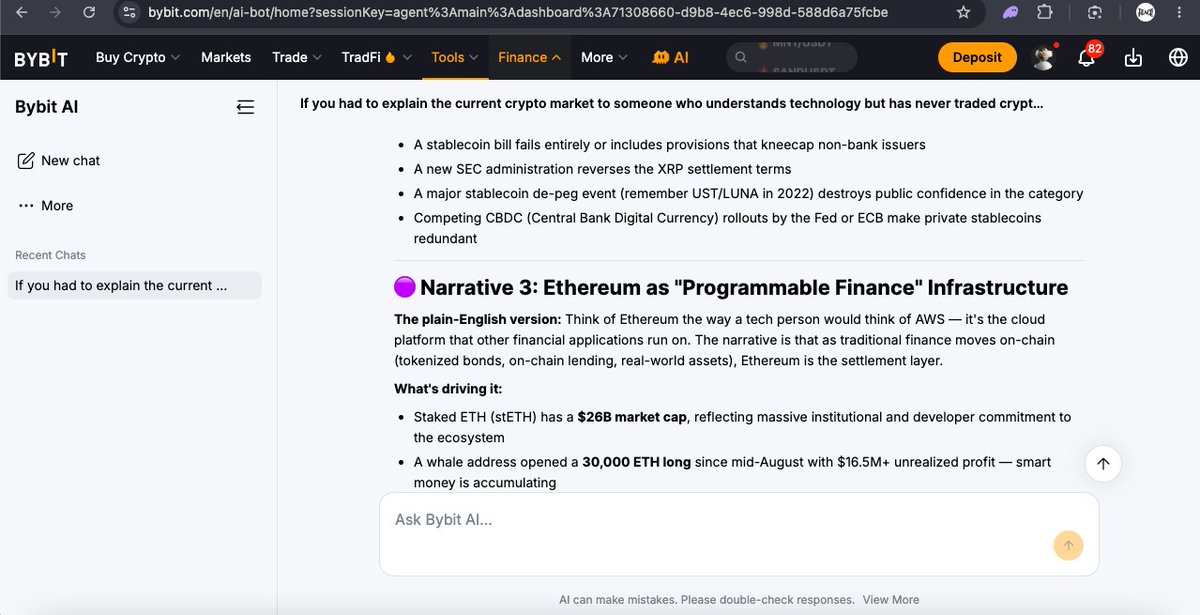Open the app download icon
Image resolution: width=1200 pixels, height=615 pixels.
pyautogui.click(x=1133, y=57)
